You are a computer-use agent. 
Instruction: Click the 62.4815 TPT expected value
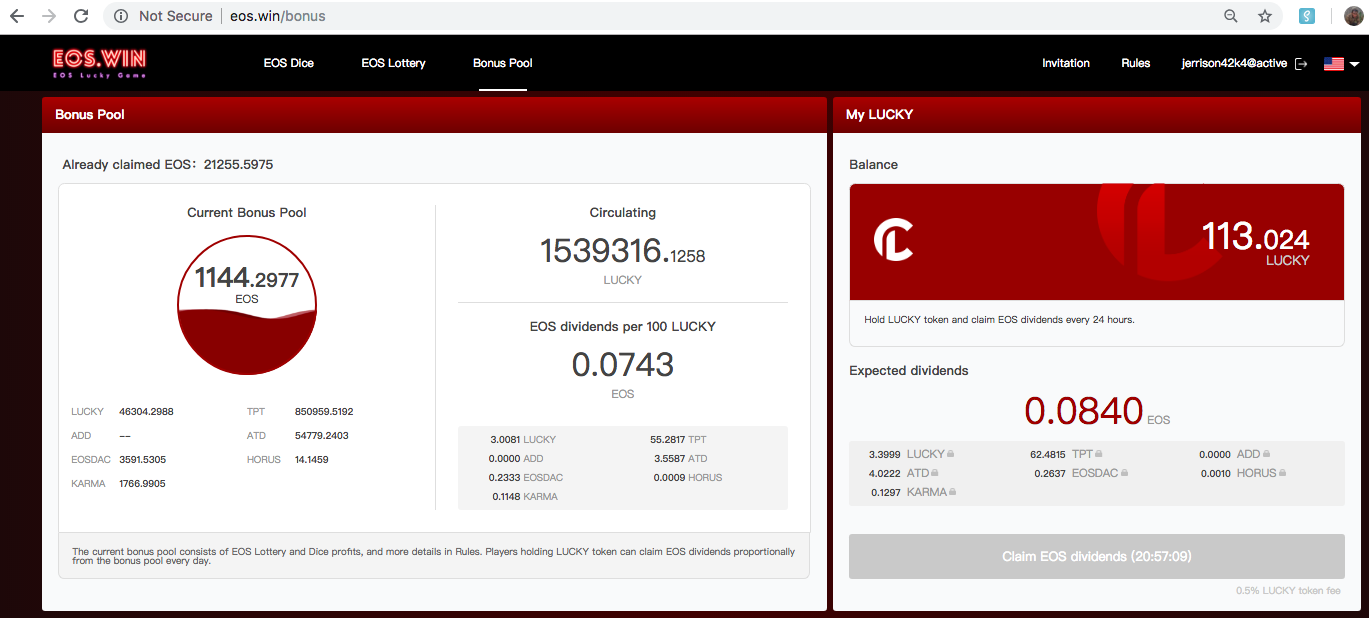click(1048, 454)
